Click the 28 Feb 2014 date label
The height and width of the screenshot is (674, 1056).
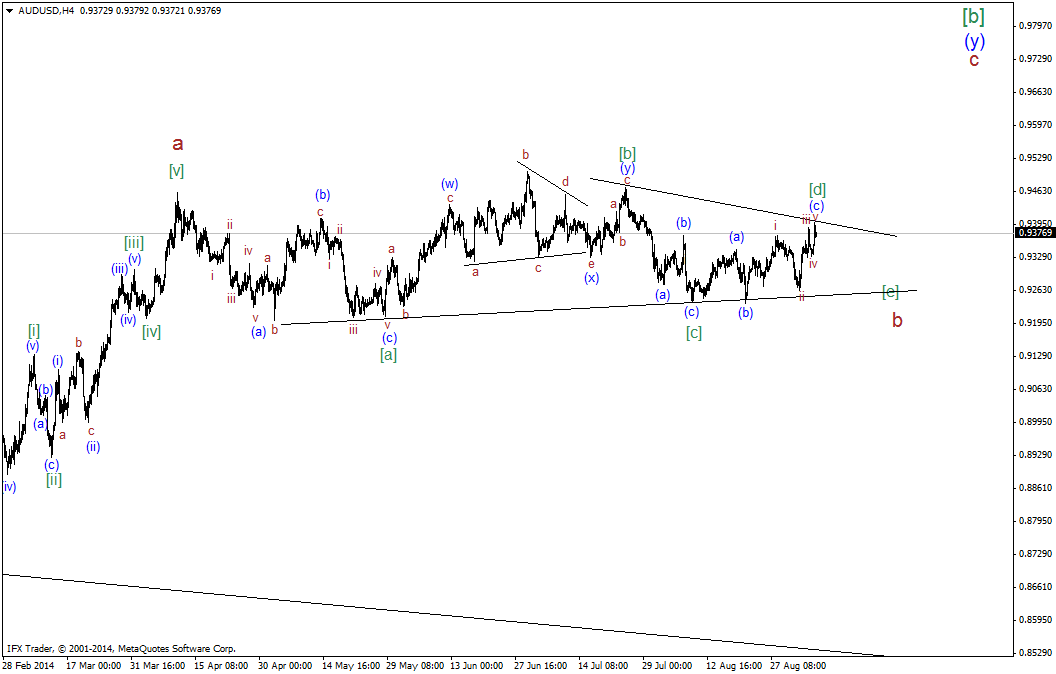click(29, 666)
